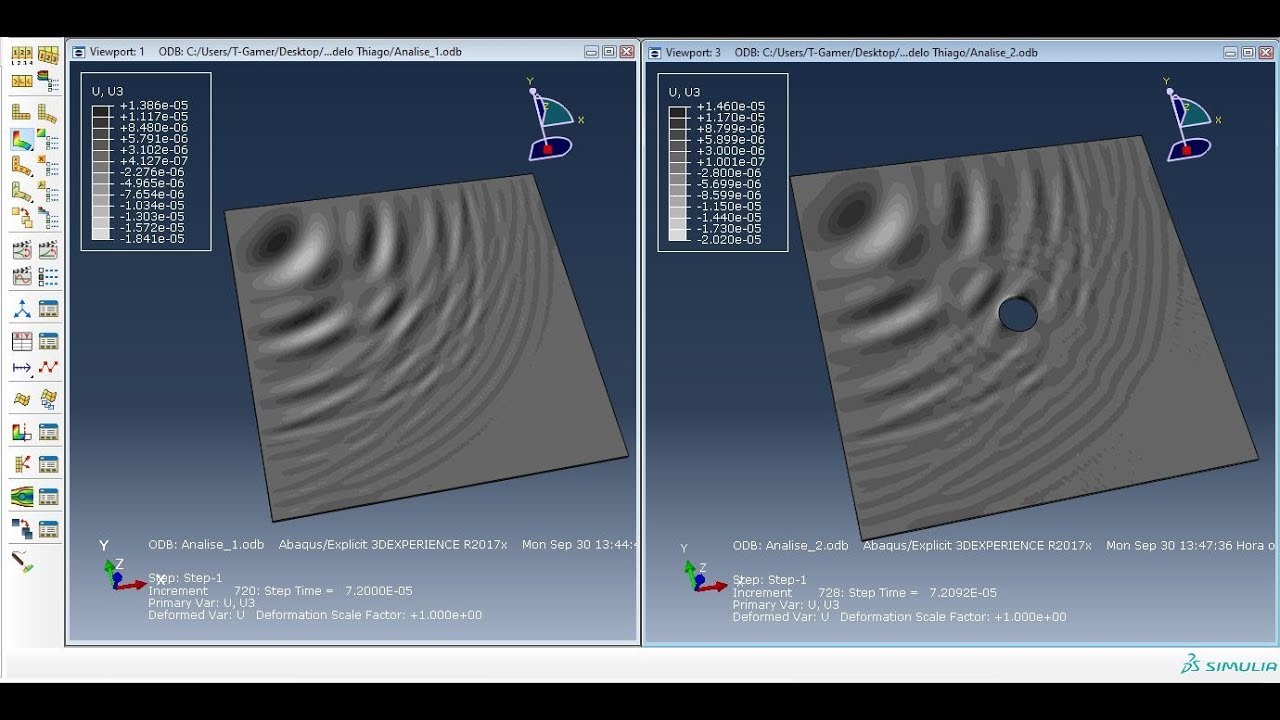Click 'Deformation Scale Factor: +1.000e+00' in Viewport 1

369,615
